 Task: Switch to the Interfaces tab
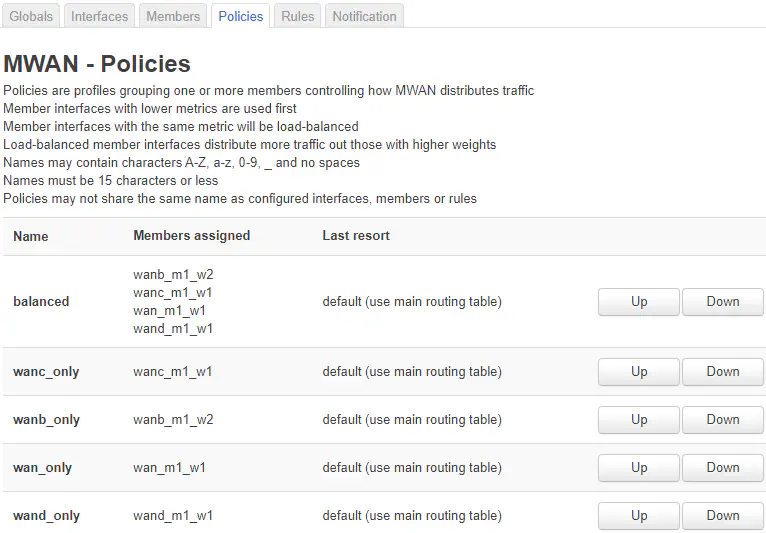click(x=100, y=16)
